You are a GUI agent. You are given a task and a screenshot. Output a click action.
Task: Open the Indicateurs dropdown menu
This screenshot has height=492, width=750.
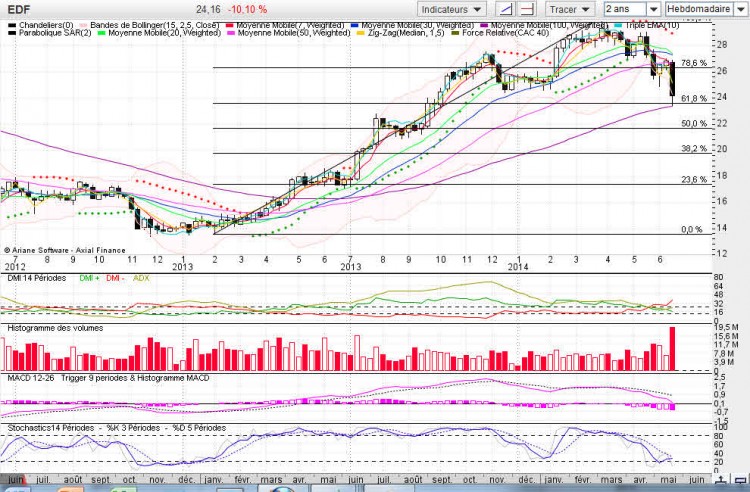[452, 9]
